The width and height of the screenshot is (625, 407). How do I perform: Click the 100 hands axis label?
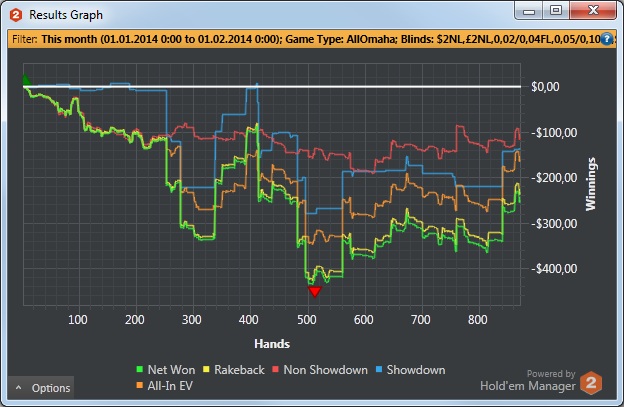click(x=77, y=320)
